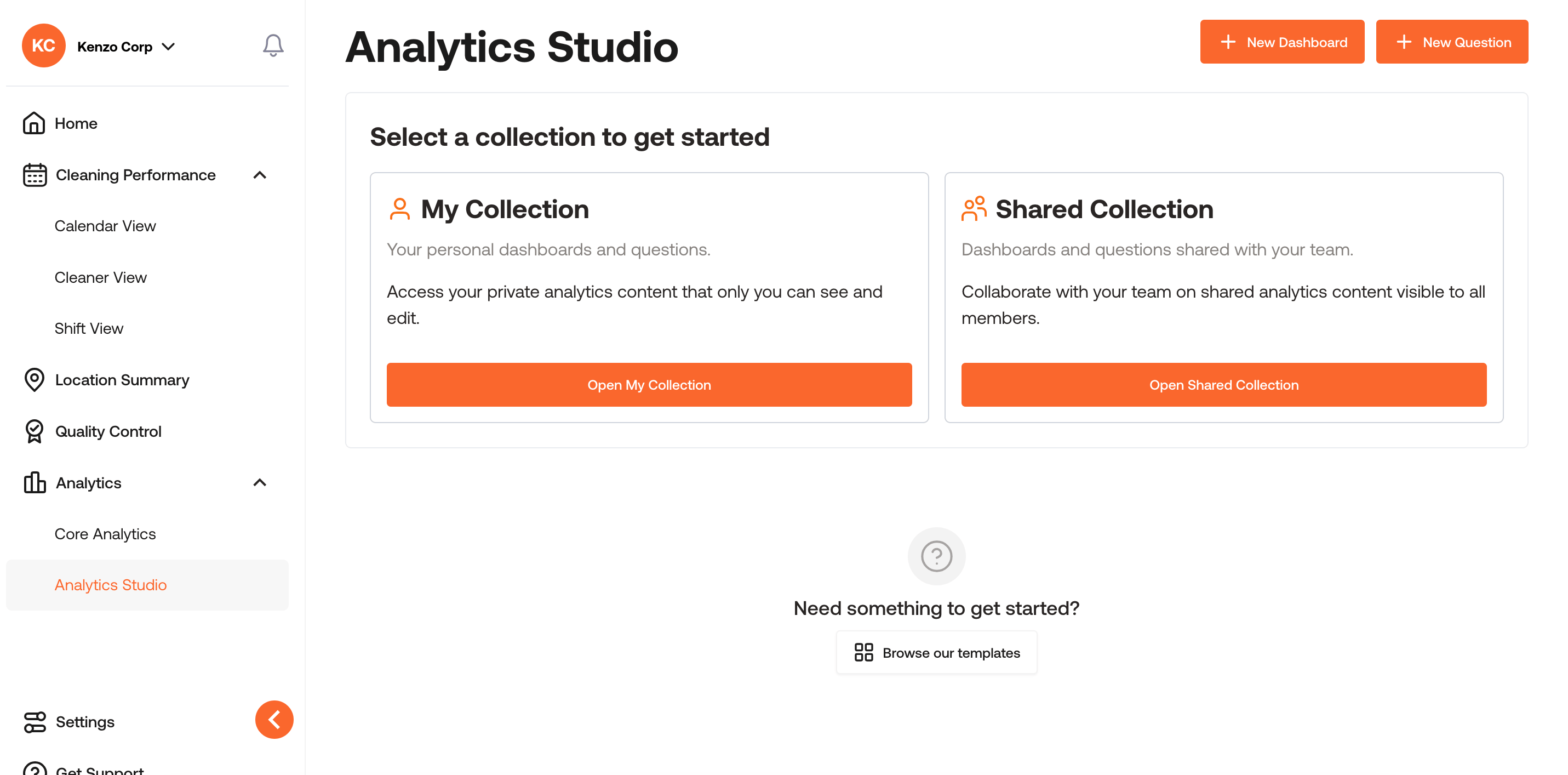Click the New Question button
This screenshot has height=775, width=1568.
pyautogui.click(x=1452, y=42)
